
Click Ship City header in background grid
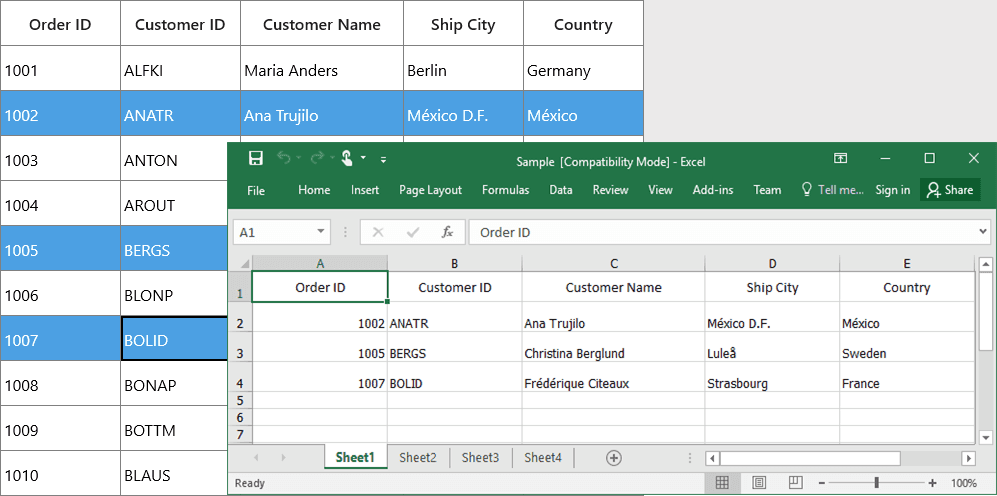point(463,25)
